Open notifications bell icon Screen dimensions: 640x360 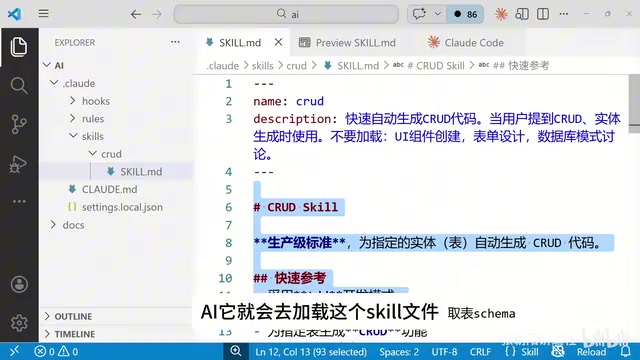coord(625,351)
